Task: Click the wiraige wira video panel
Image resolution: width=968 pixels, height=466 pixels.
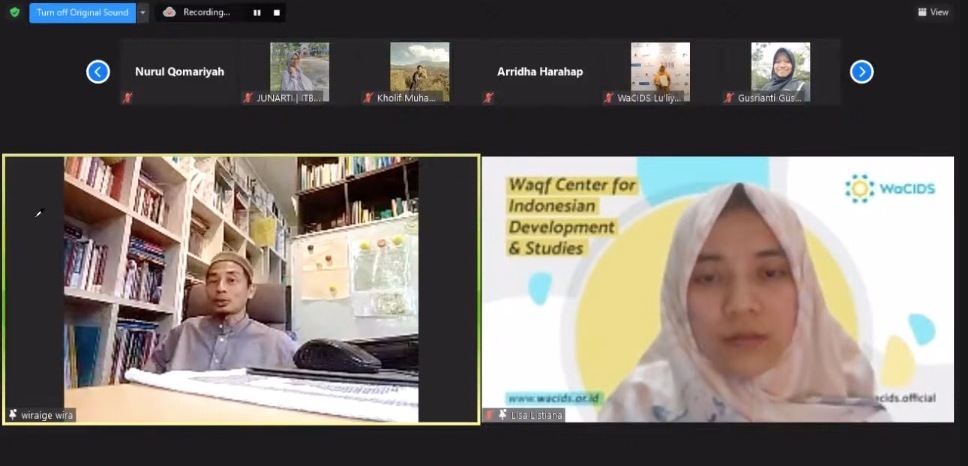Action: (241, 289)
